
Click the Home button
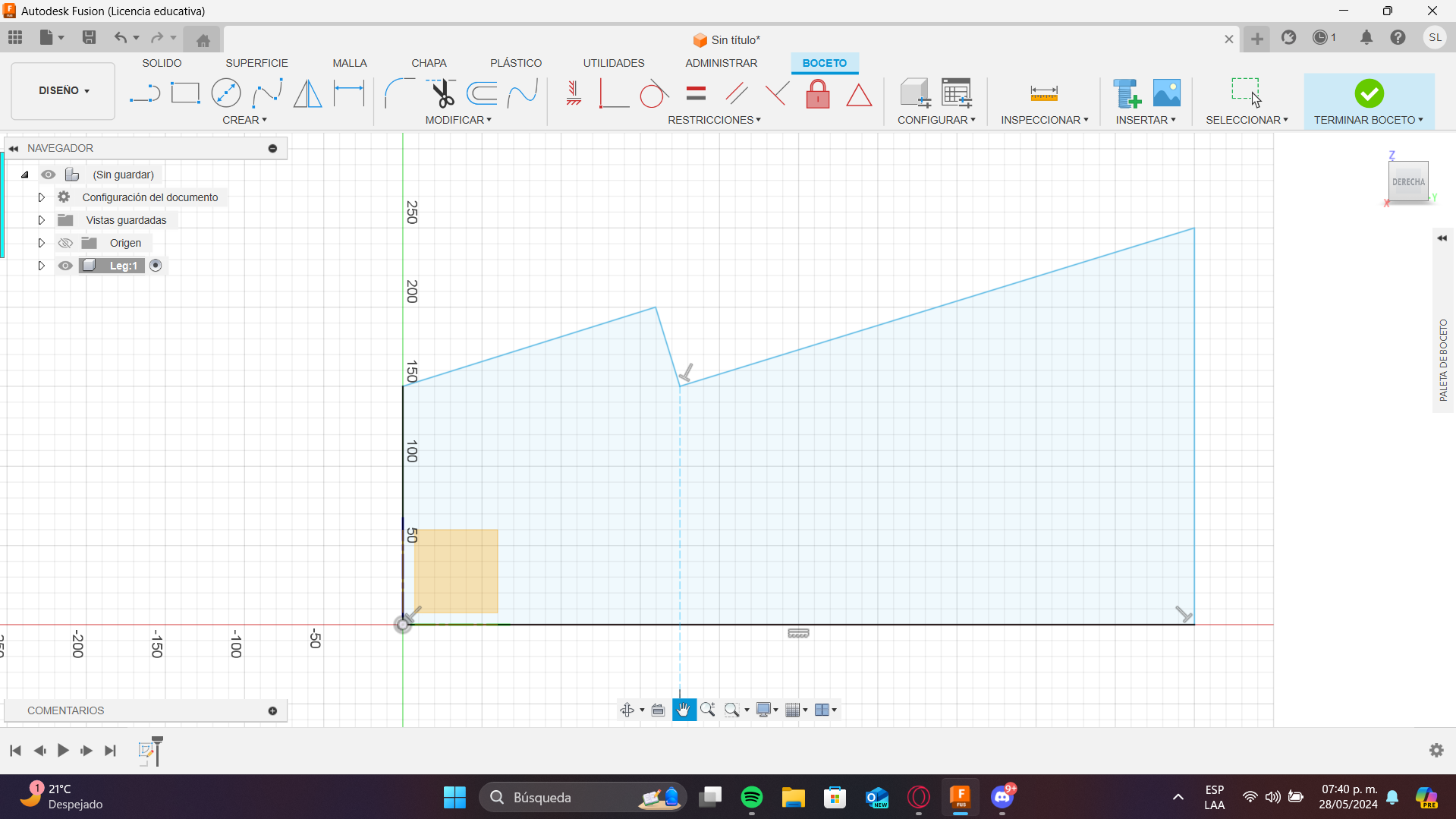click(x=203, y=40)
